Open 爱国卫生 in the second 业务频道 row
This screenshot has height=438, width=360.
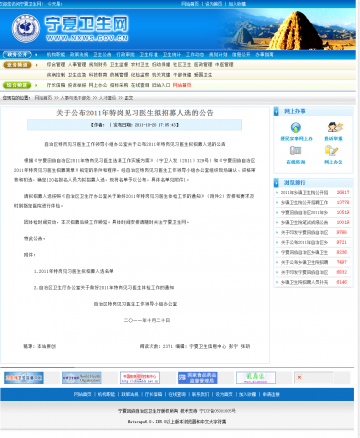click(203, 75)
